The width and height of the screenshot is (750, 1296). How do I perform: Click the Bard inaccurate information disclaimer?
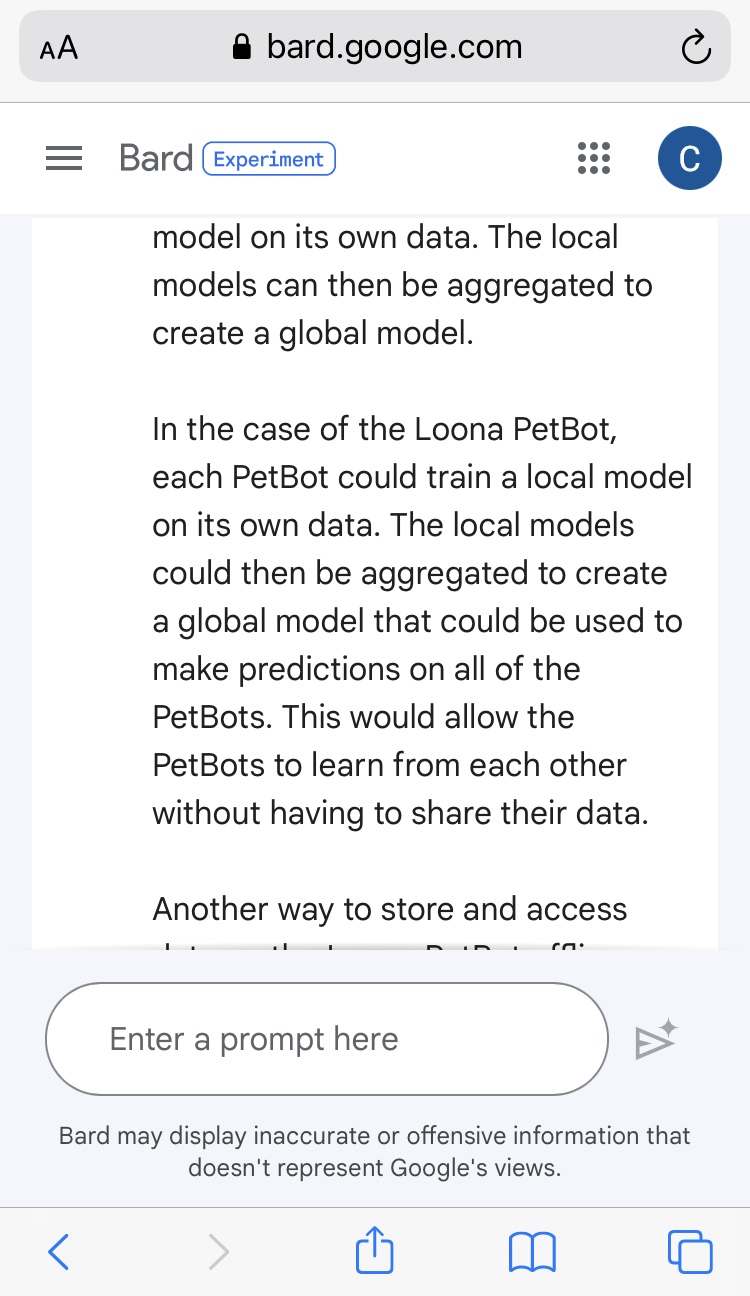tap(374, 1151)
